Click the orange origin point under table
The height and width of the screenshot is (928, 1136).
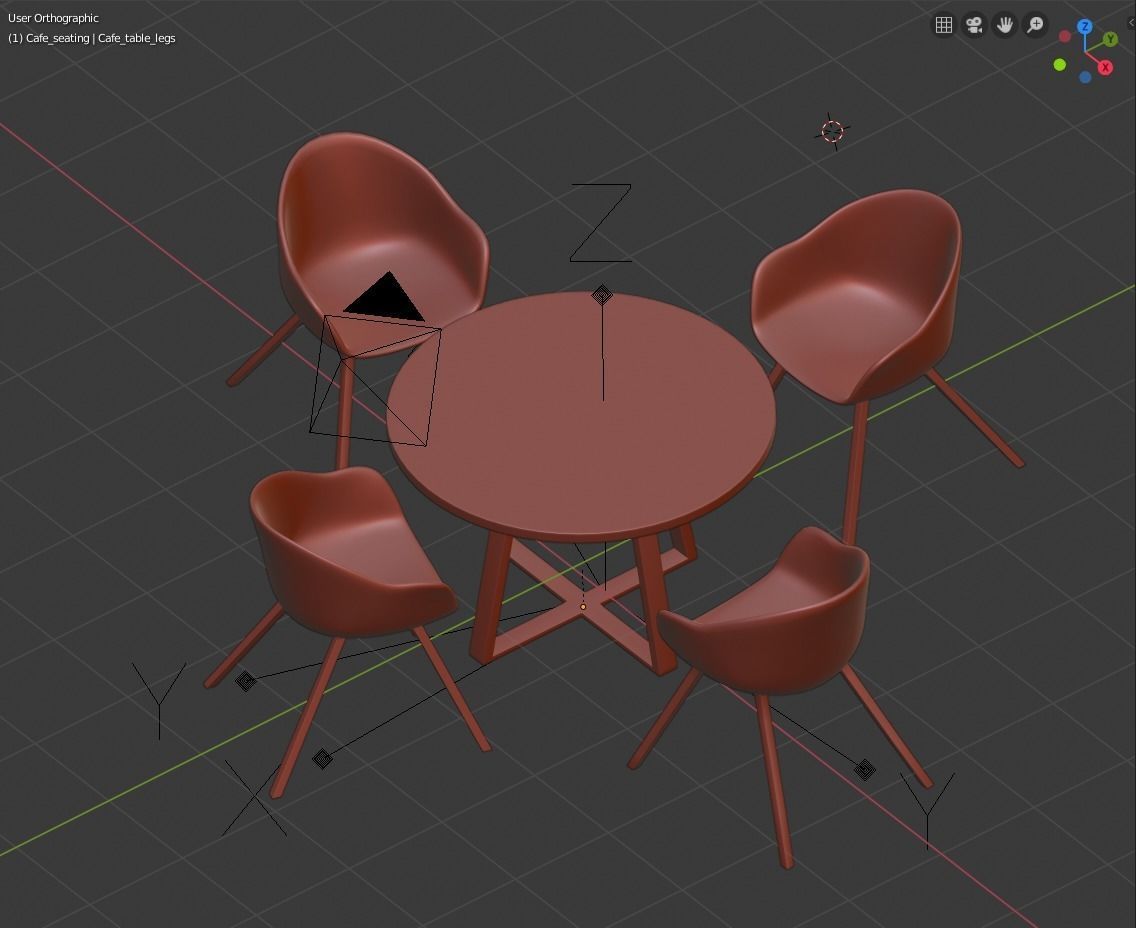(x=583, y=607)
